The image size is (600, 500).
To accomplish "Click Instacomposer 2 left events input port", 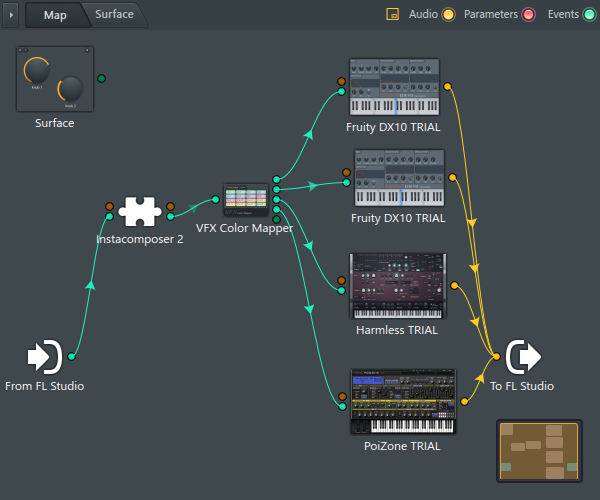I will click(x=109, y=217).
